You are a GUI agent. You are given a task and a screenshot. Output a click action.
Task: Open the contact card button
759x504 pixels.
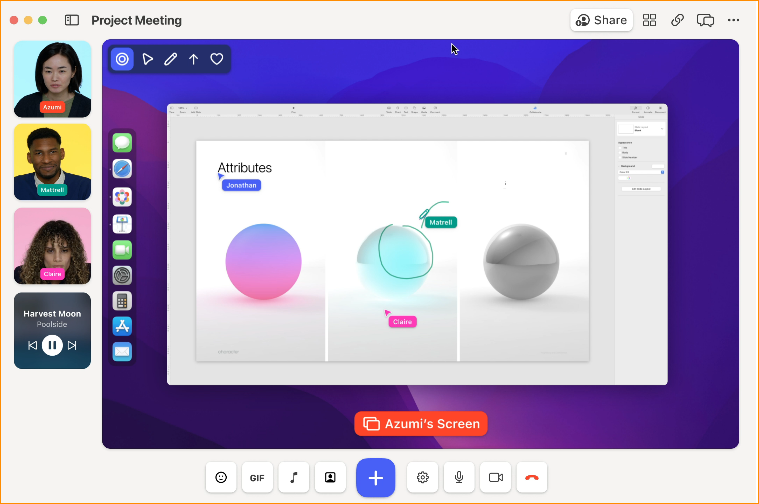330,477
